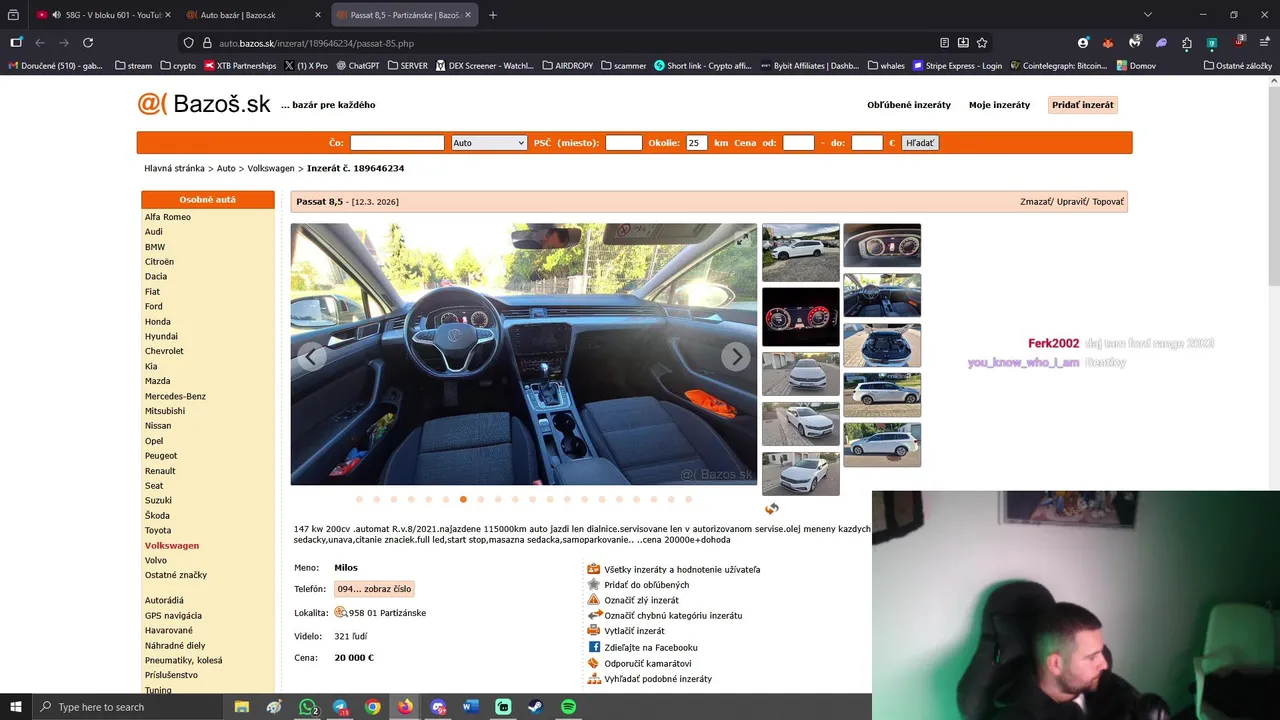The height and width of the screenshot is (720, 1280).
Task: Select Audi in brand sidebar
Action: coord(153,232)
